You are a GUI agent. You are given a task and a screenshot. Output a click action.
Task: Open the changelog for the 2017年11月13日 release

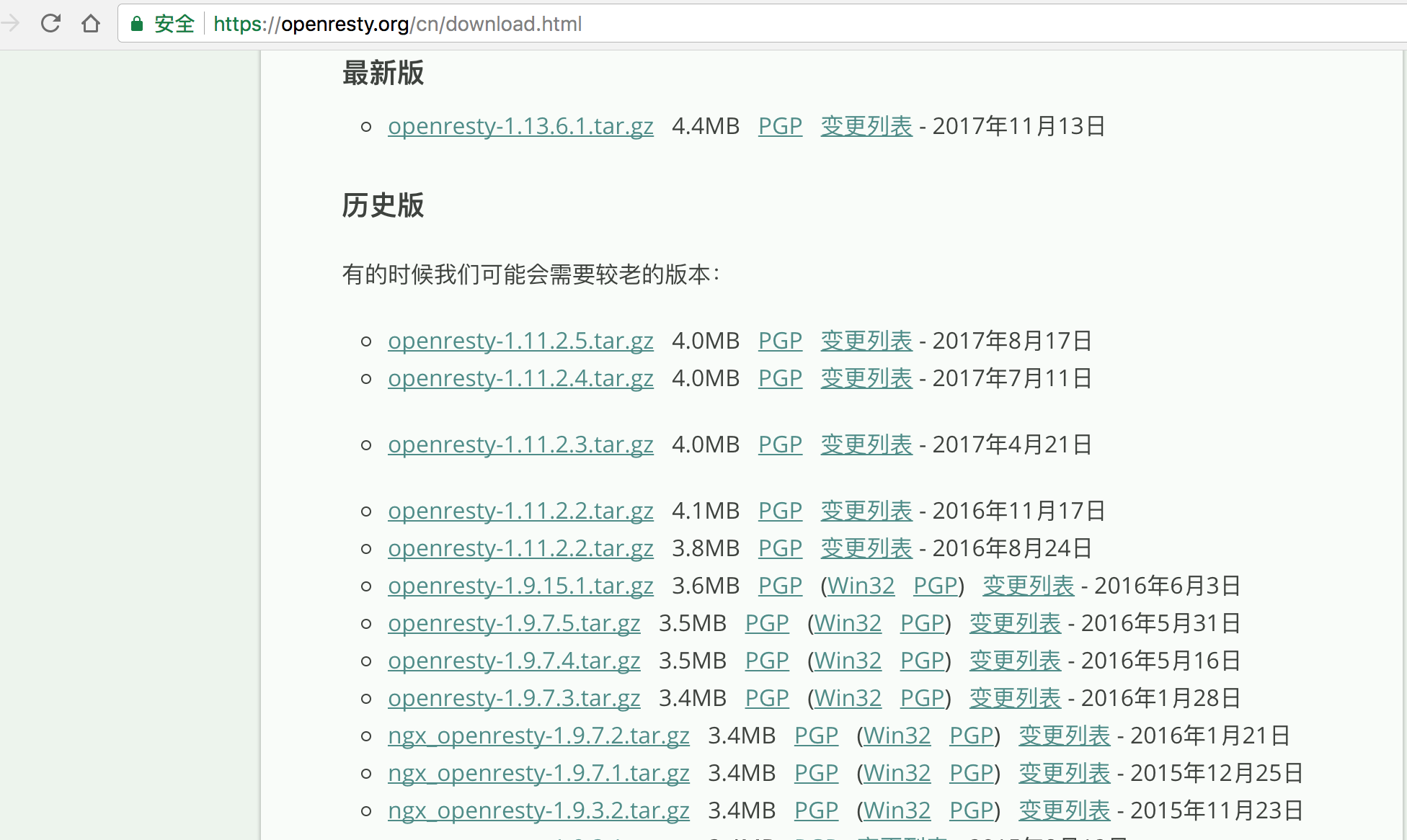pyautogui.click(x=866, y=126)
